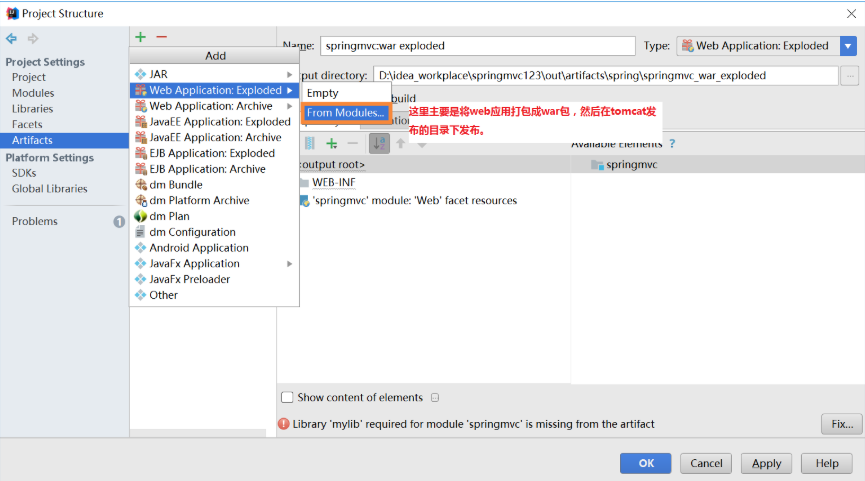Image resolution: width=865 pixels, height=481 pixels.
Task: Choose Web Application: Archive entry
Action: coord(215,106)
